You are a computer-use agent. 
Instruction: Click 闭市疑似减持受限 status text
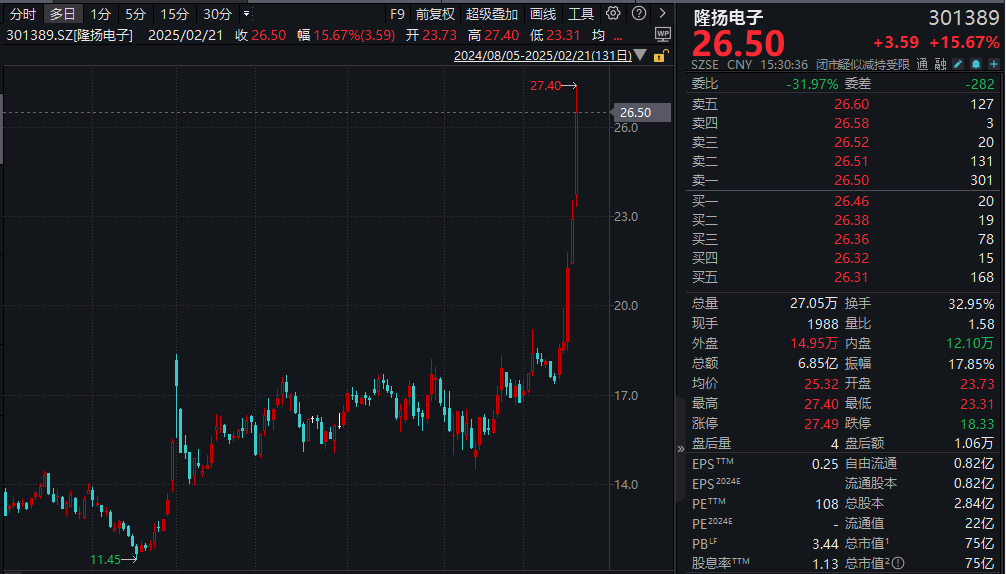pyautogui.click(x=863, y=64)
